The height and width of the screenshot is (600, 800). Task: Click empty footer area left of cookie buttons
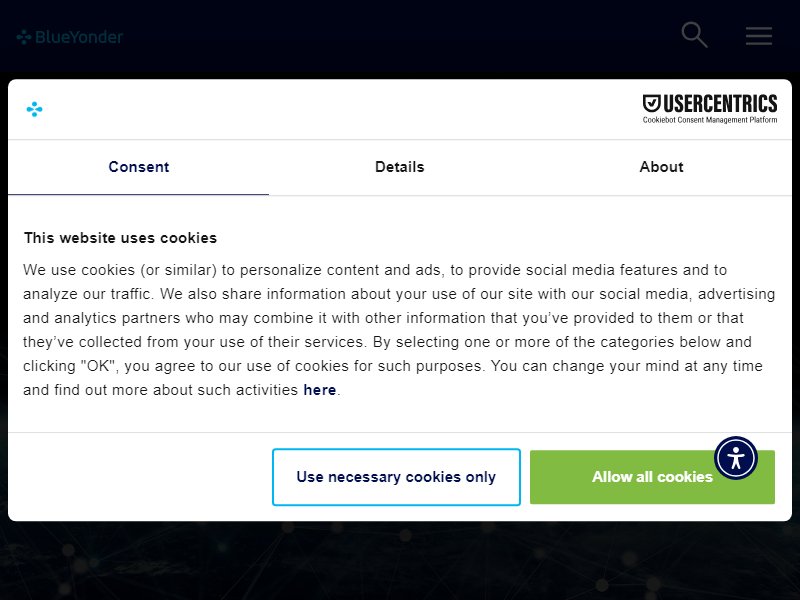pyautogui.click(x=140, y=477)
